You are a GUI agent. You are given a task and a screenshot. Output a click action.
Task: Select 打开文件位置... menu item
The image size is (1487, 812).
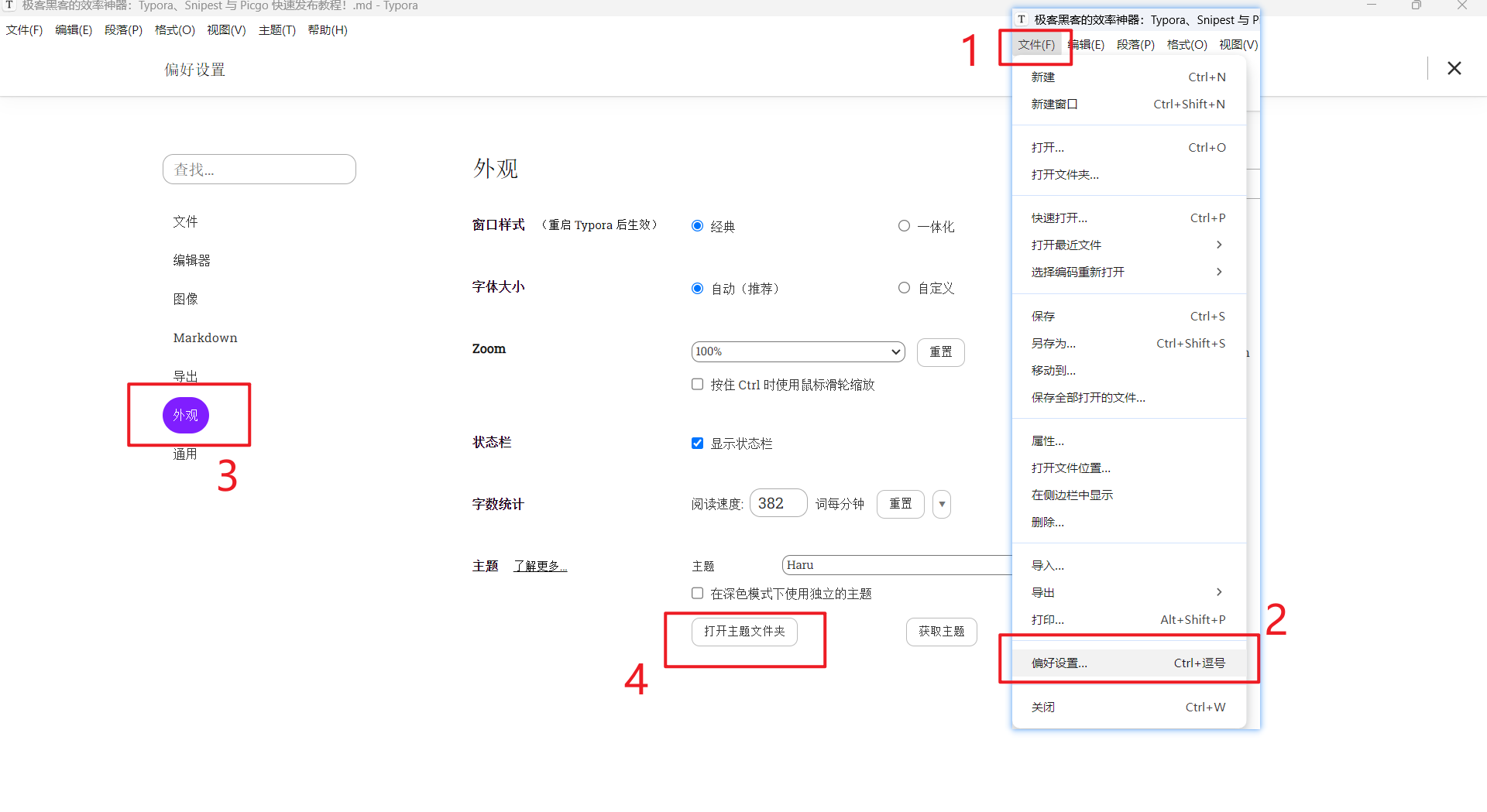tap(1129, 468)
